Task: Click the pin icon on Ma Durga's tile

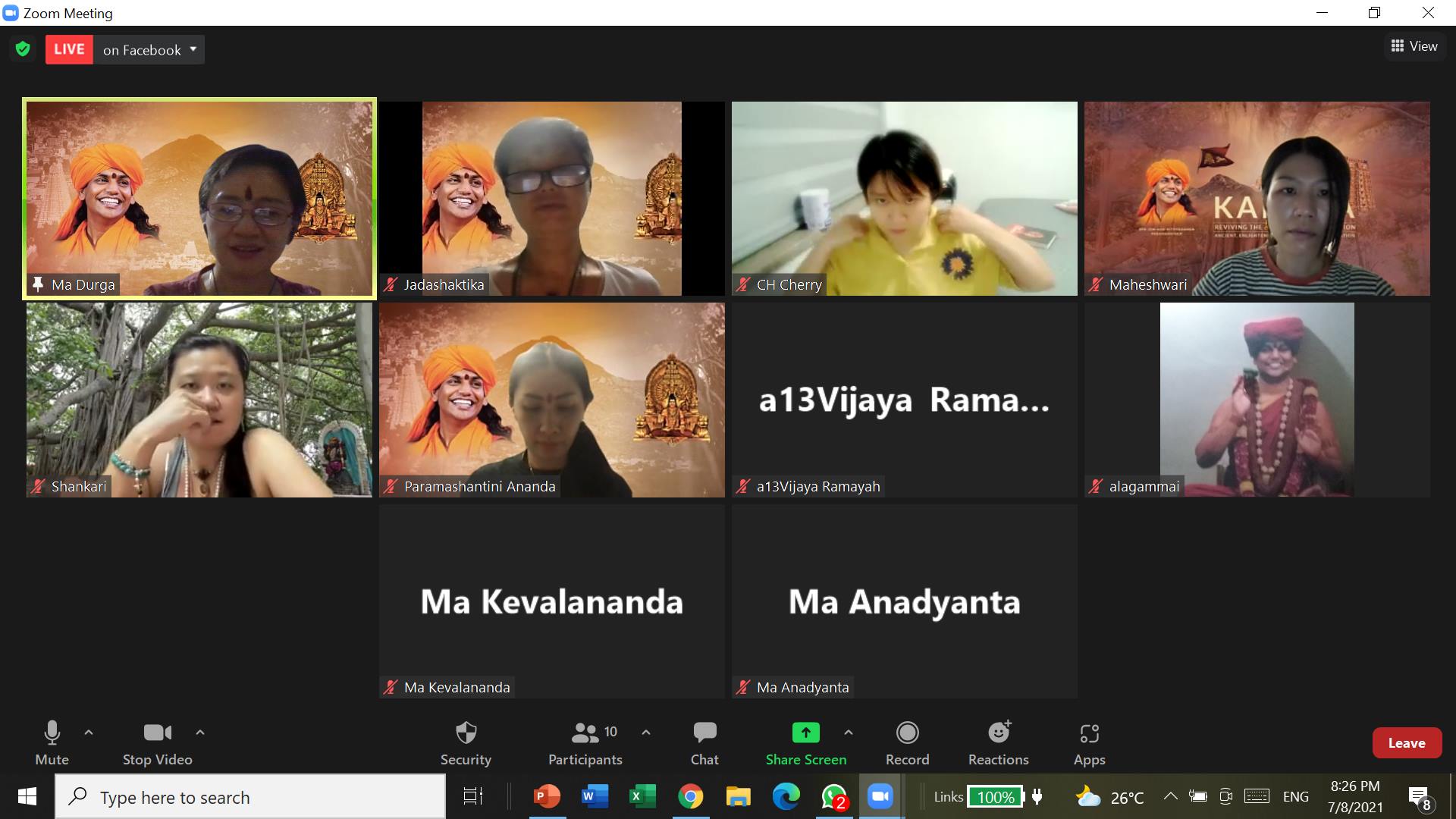Action: click(x=37, y=284)
